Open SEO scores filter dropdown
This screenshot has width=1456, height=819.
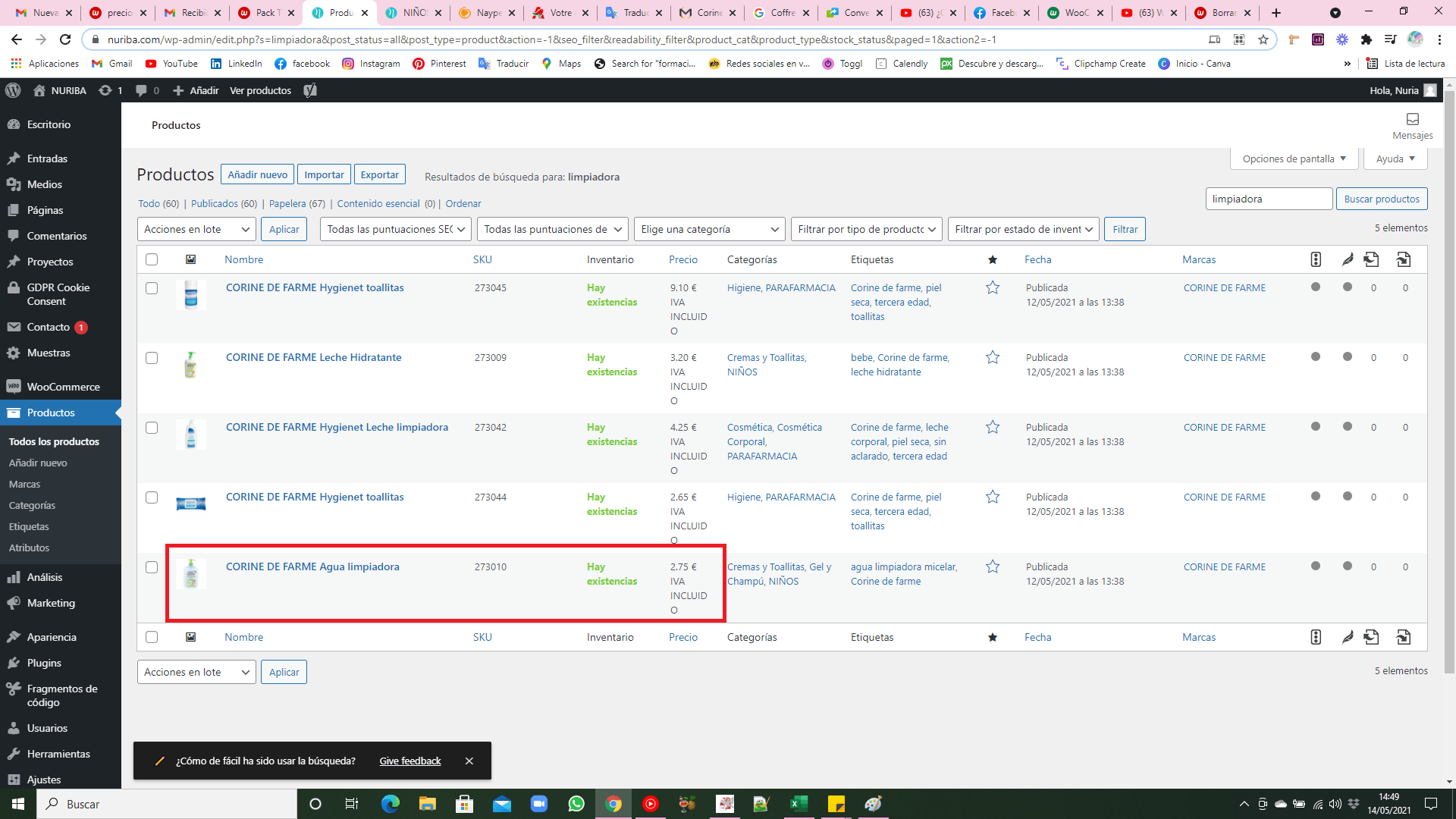click(396, 229)
